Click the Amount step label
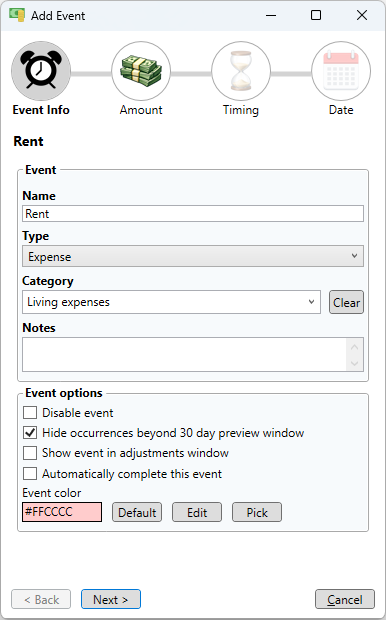 coord(141,110)
